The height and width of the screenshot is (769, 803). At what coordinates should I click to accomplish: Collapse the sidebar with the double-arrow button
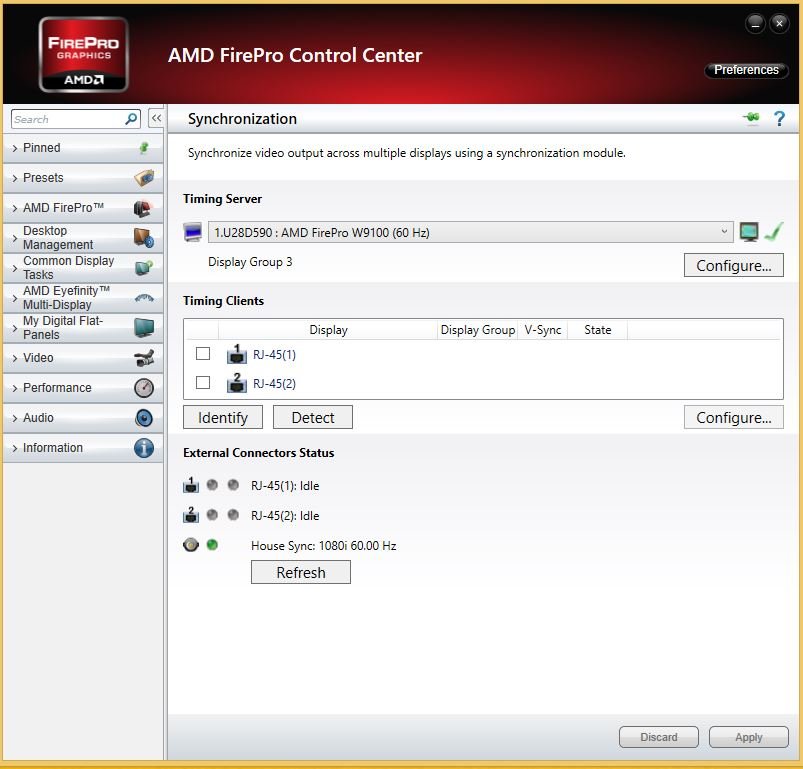[x=156, y=118]
